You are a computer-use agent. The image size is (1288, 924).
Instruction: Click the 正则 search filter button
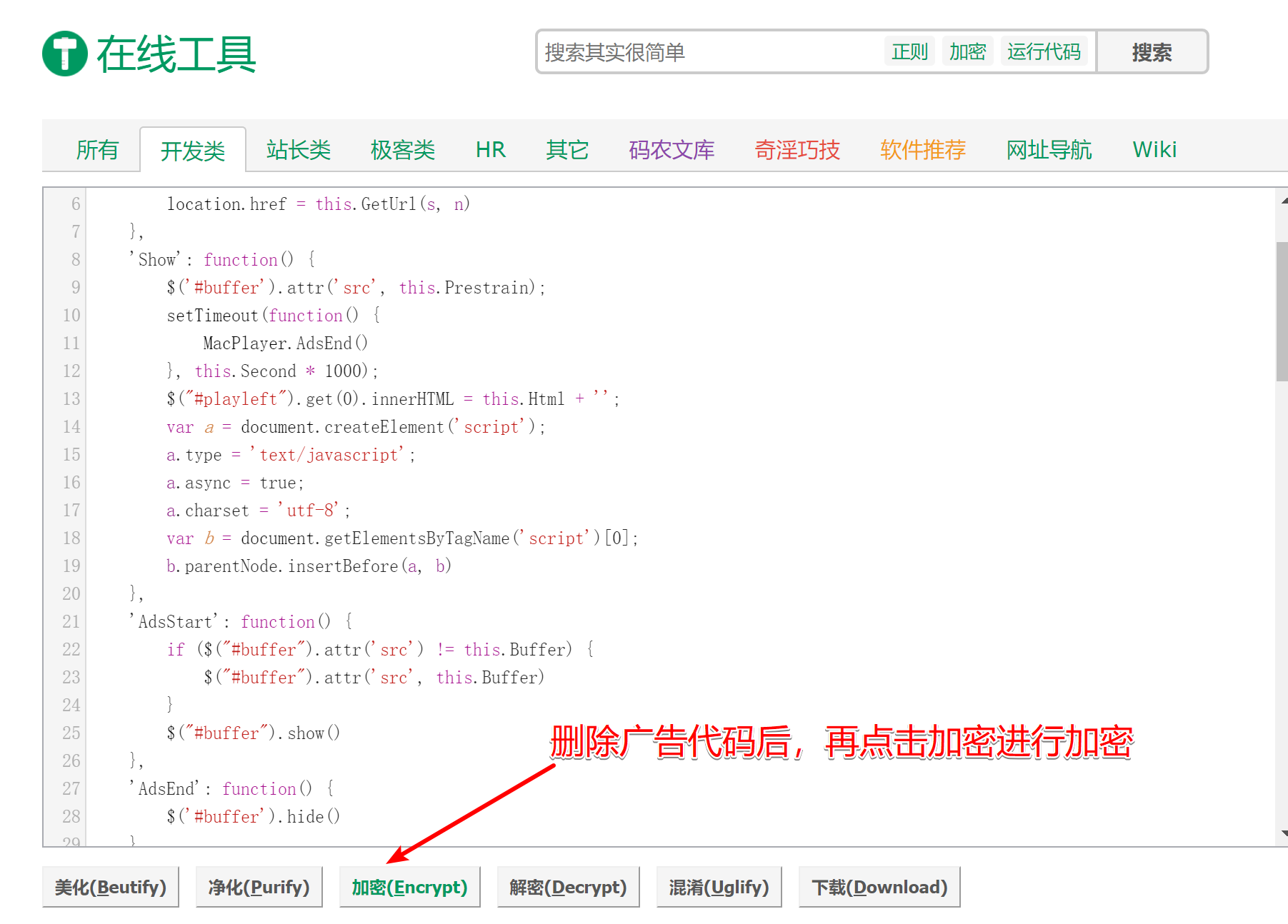click(909, 51)
